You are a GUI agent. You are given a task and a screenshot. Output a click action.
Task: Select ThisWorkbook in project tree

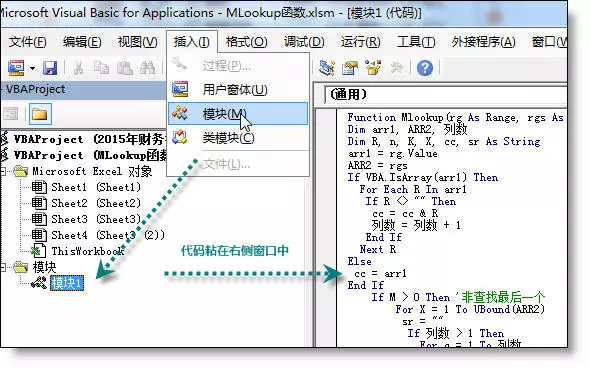pyautogui.click(x=88, y=251)
